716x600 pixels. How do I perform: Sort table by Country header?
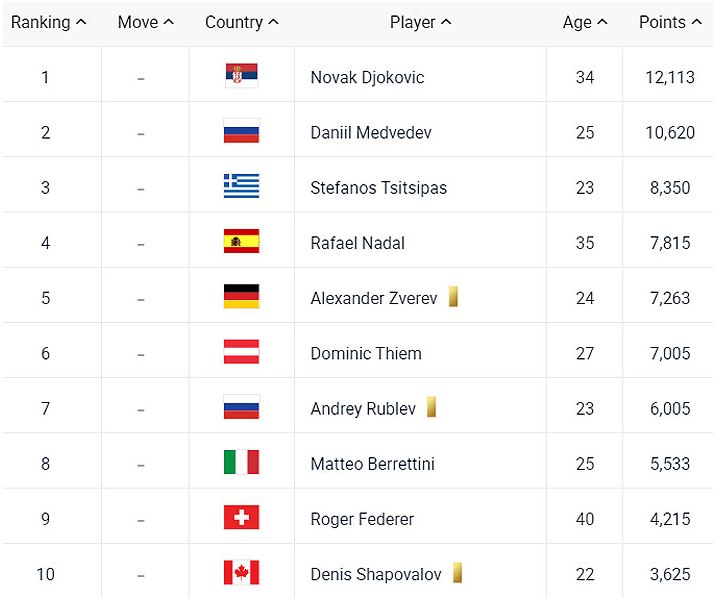point(242,22)
